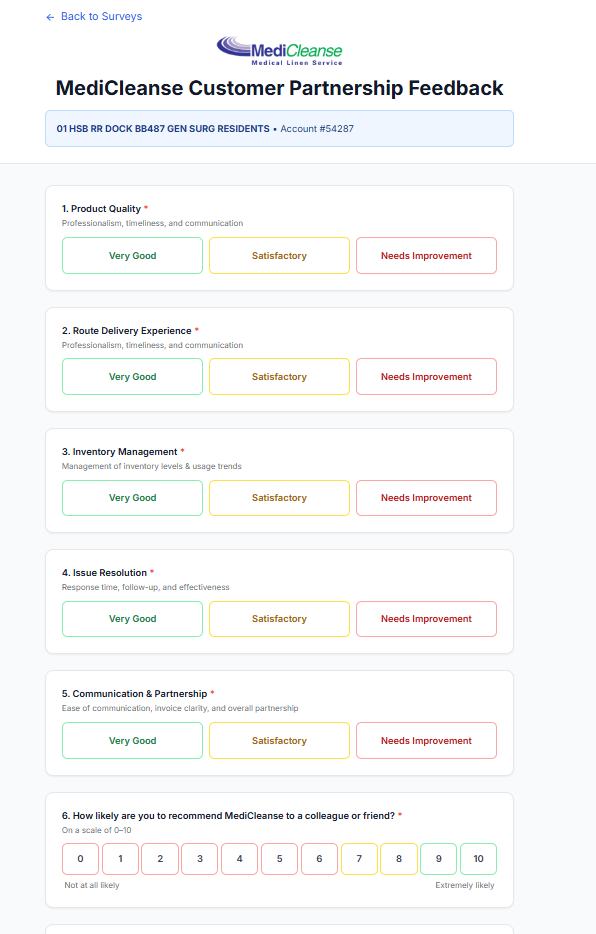Select recommendation score 6
Image resolution: width=596 pixels, height=934 pixels.
pyautogui.click(x=319, y=859)
